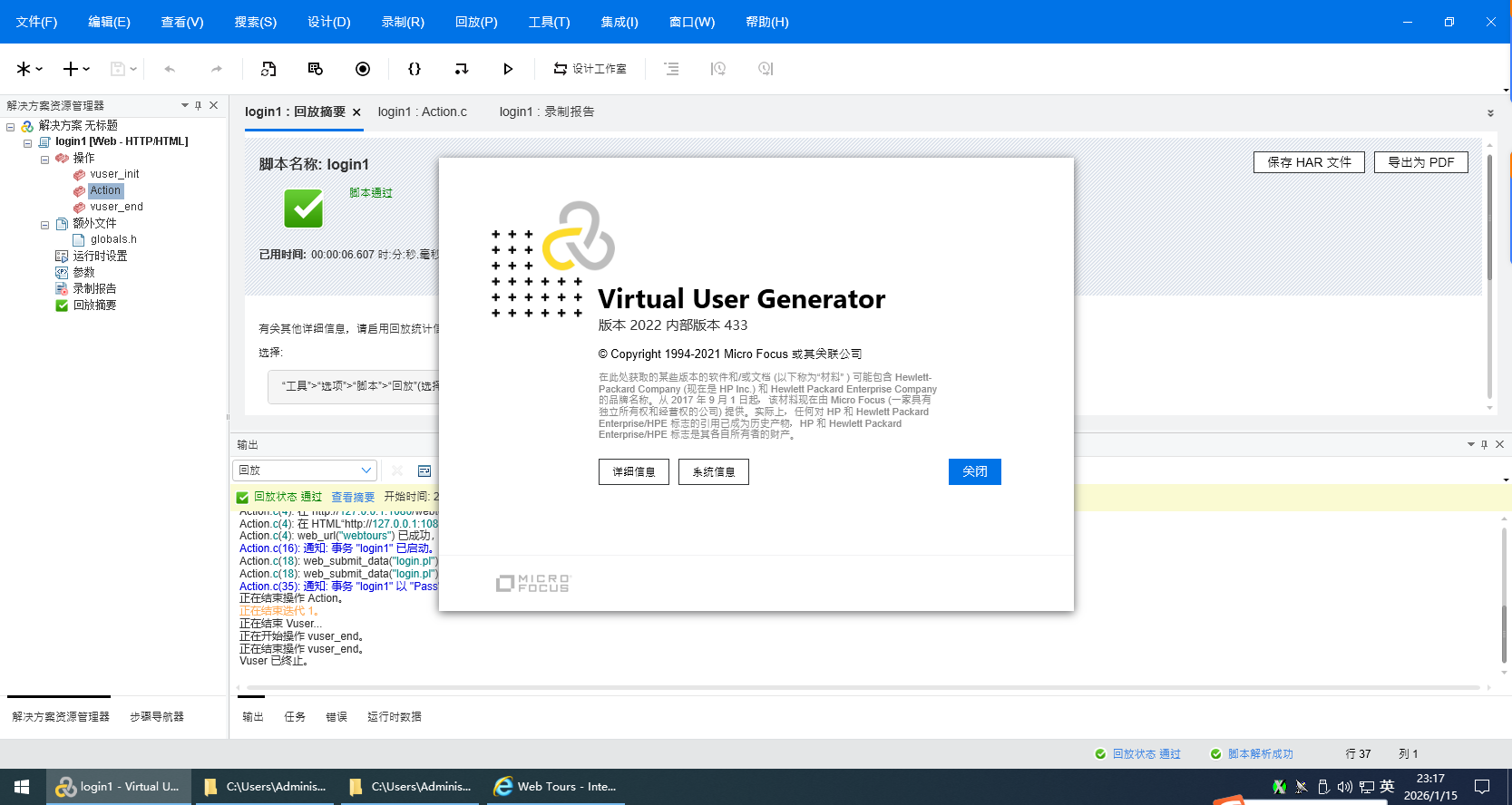Collapse the 额外文件 (Extra Files) tree node

pyautogui.click(x=44, y=224)
